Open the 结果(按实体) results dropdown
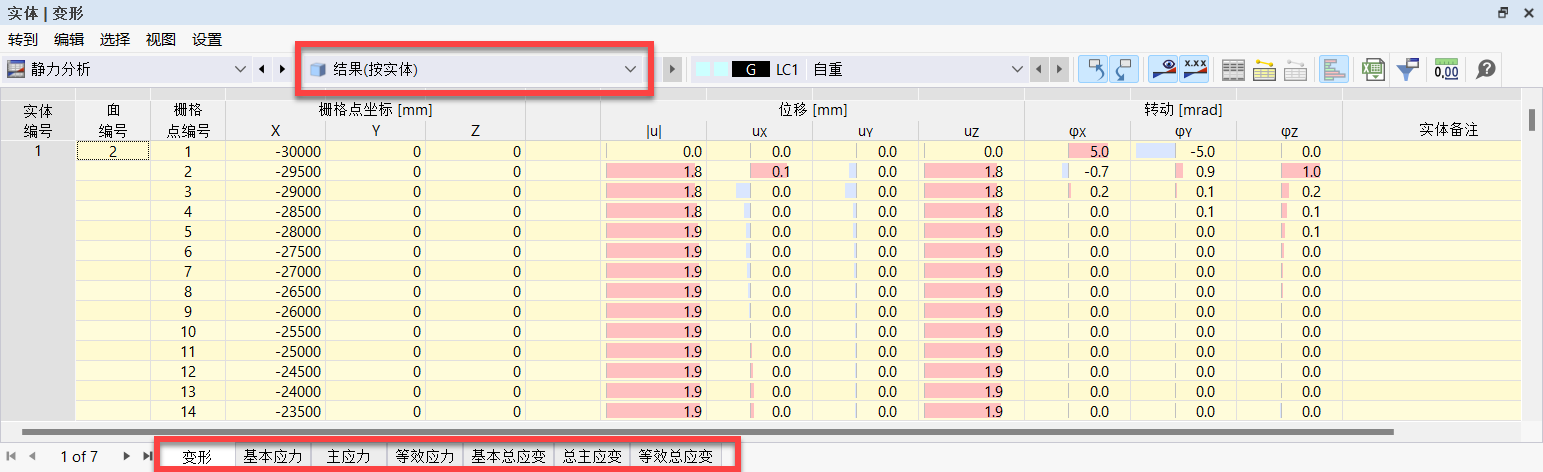 (473, 69)
